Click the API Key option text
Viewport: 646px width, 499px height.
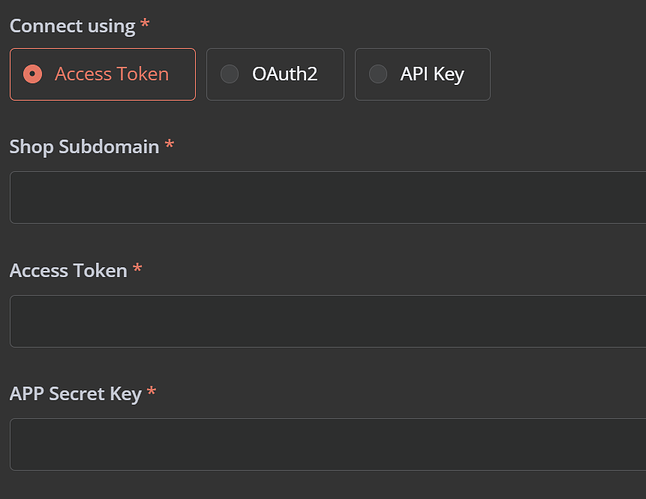point(432,75)
